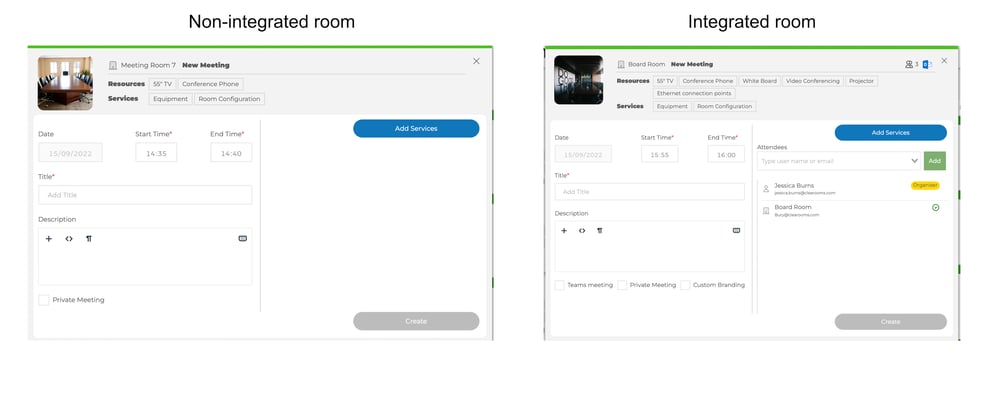Click the paragraph icon in Board Room description
The width and height of the screenshot is (1005, 395).
599,230
